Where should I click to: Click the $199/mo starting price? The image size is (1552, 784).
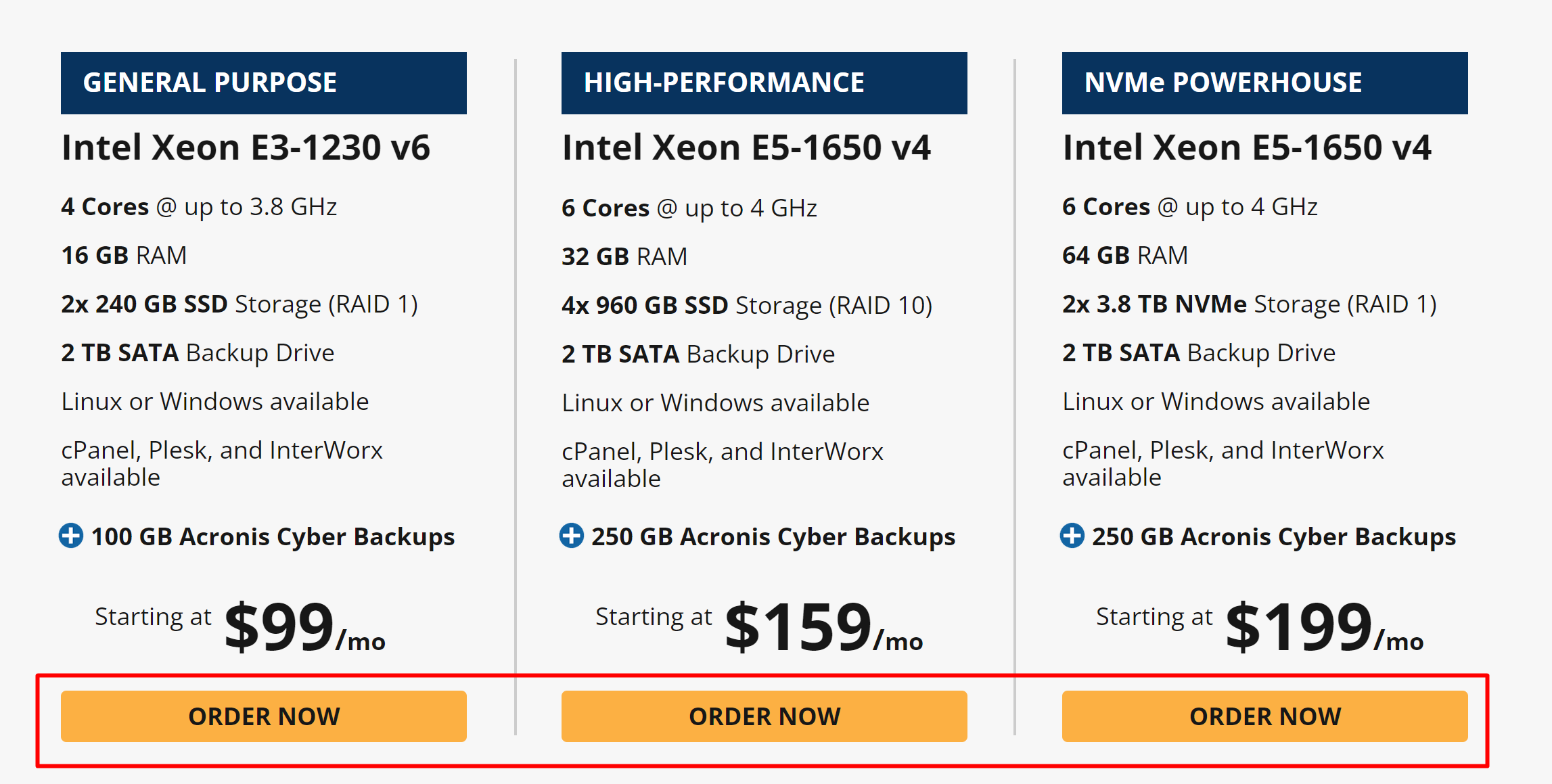pyautogui.click(x=1324, y=628)
